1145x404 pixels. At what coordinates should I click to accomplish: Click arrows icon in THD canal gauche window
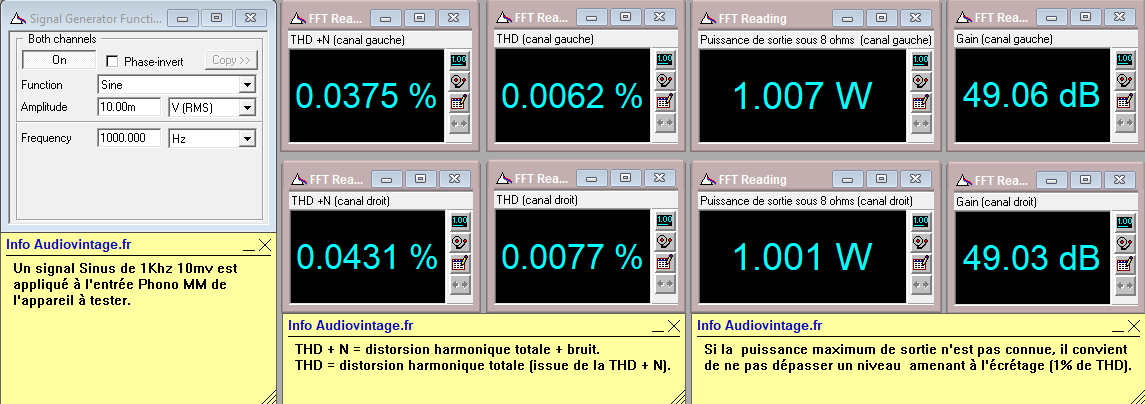click(x=665, y=123)
